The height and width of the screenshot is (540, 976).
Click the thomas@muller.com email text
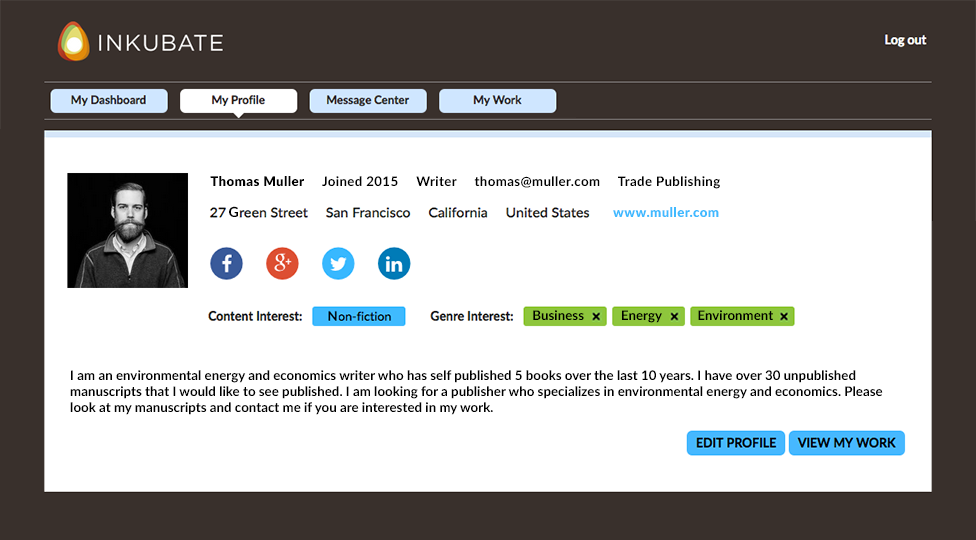[537, 182]
